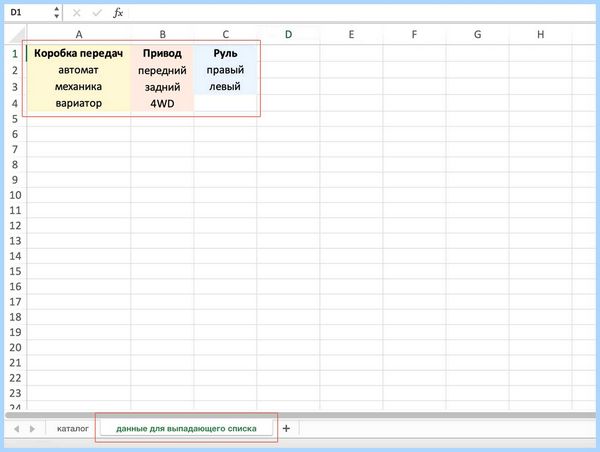Select the cell with задний
The width and height of the screenshot is (600, 452).
(x=162, y=87)
